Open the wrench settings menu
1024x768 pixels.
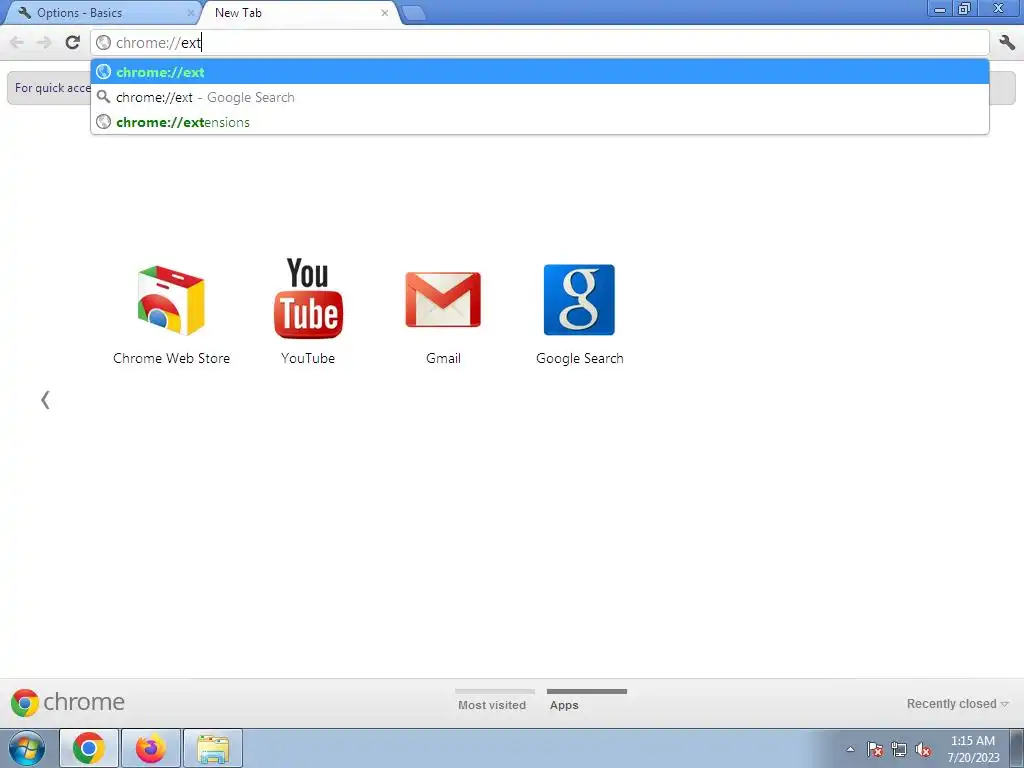pos(1007,43)
